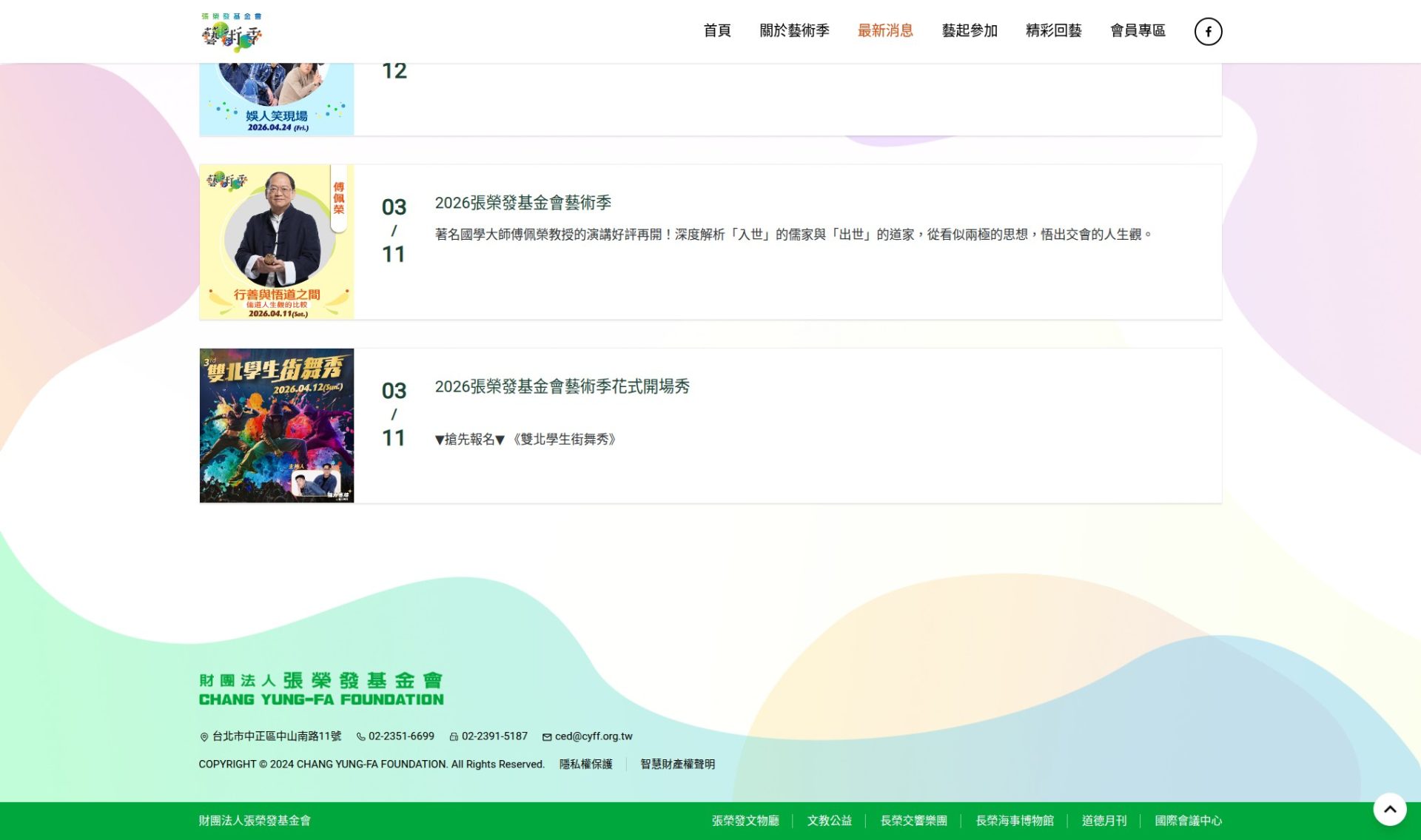Image resolution: width=1421 pixels, height=840 pixels.
Task: Click the arts festival logo in header
Action: (232, 32)
